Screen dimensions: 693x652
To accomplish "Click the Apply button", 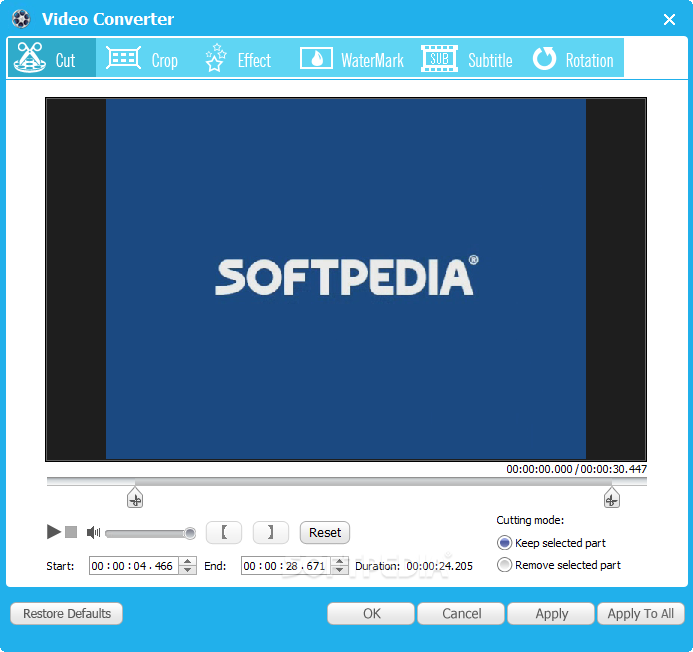I will 551,614.
